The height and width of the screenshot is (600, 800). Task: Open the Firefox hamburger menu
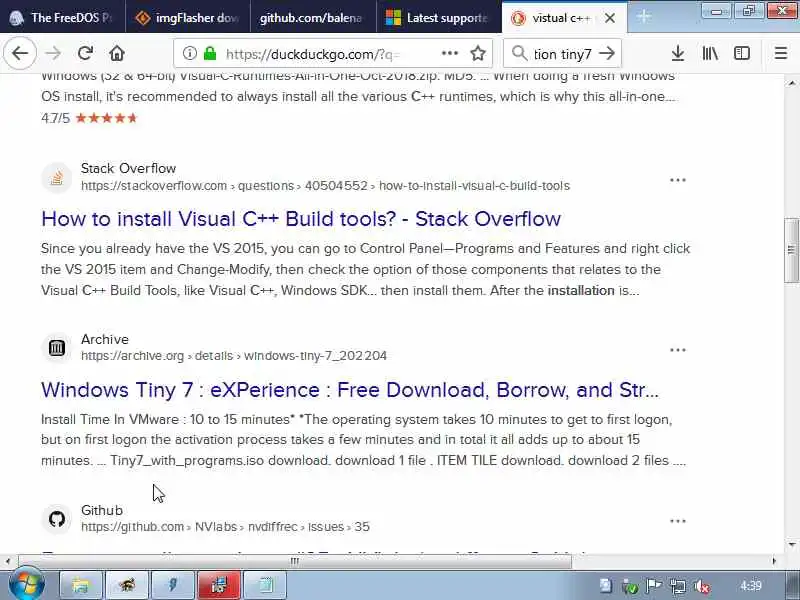[781, 53]
